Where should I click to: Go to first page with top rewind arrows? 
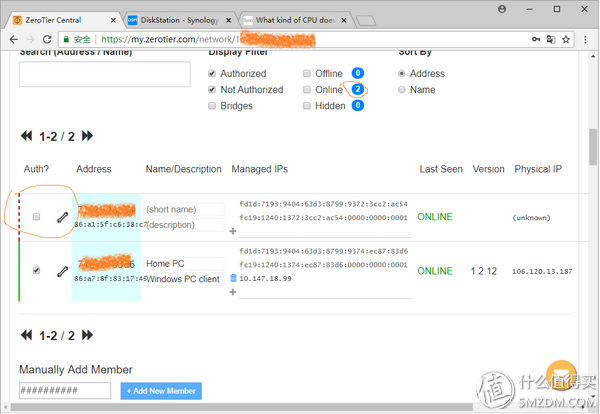click(x=26, y=136)
